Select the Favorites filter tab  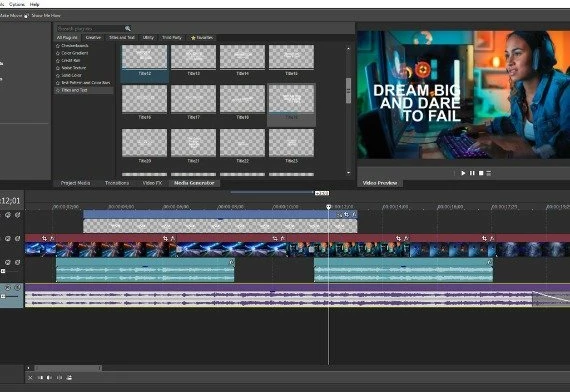[202, 37]
